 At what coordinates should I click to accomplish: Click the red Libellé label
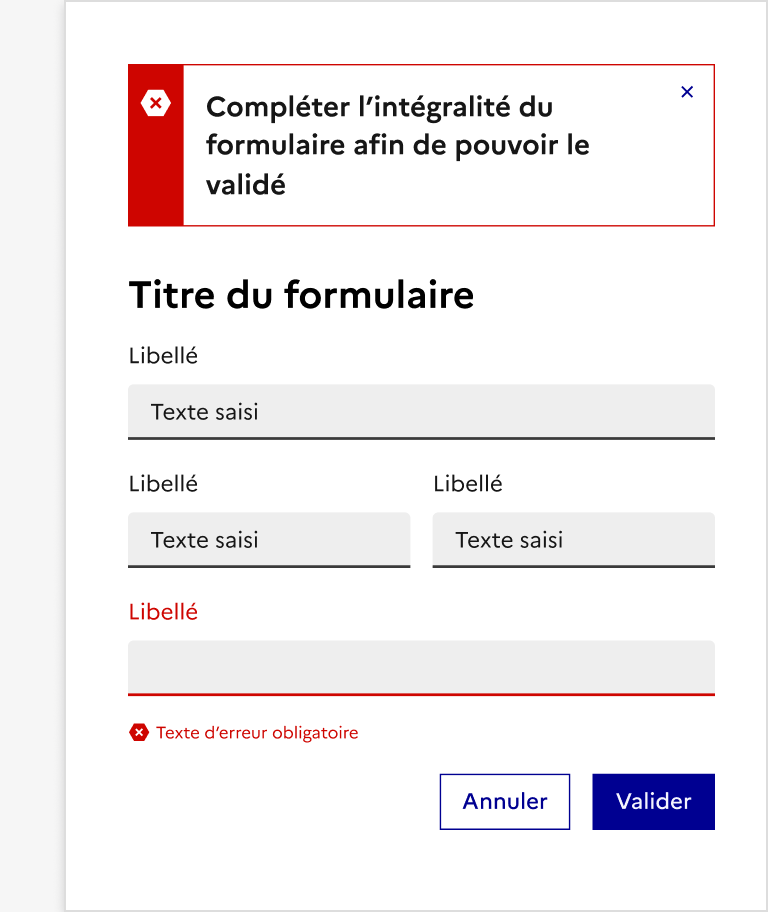[x=163, y=612]
